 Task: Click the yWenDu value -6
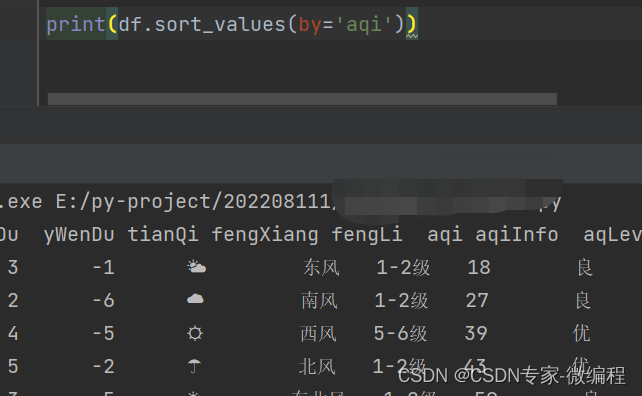point(104,301)
